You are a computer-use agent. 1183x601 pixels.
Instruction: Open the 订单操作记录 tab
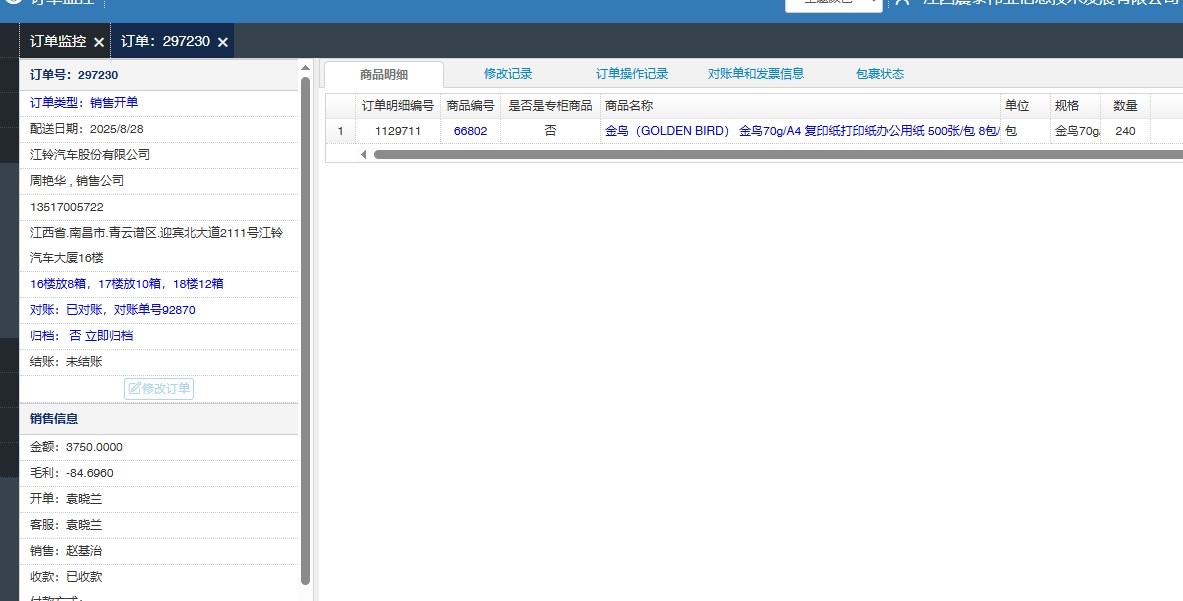[632, 74]
